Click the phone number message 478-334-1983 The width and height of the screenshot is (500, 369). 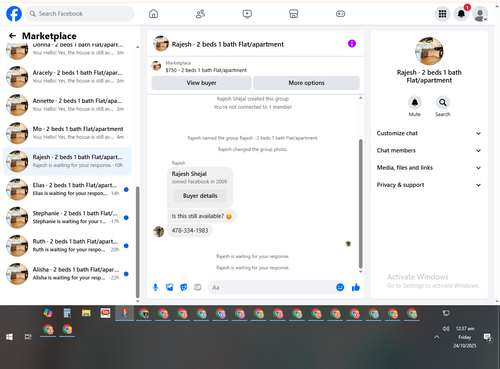pos(190,230)
